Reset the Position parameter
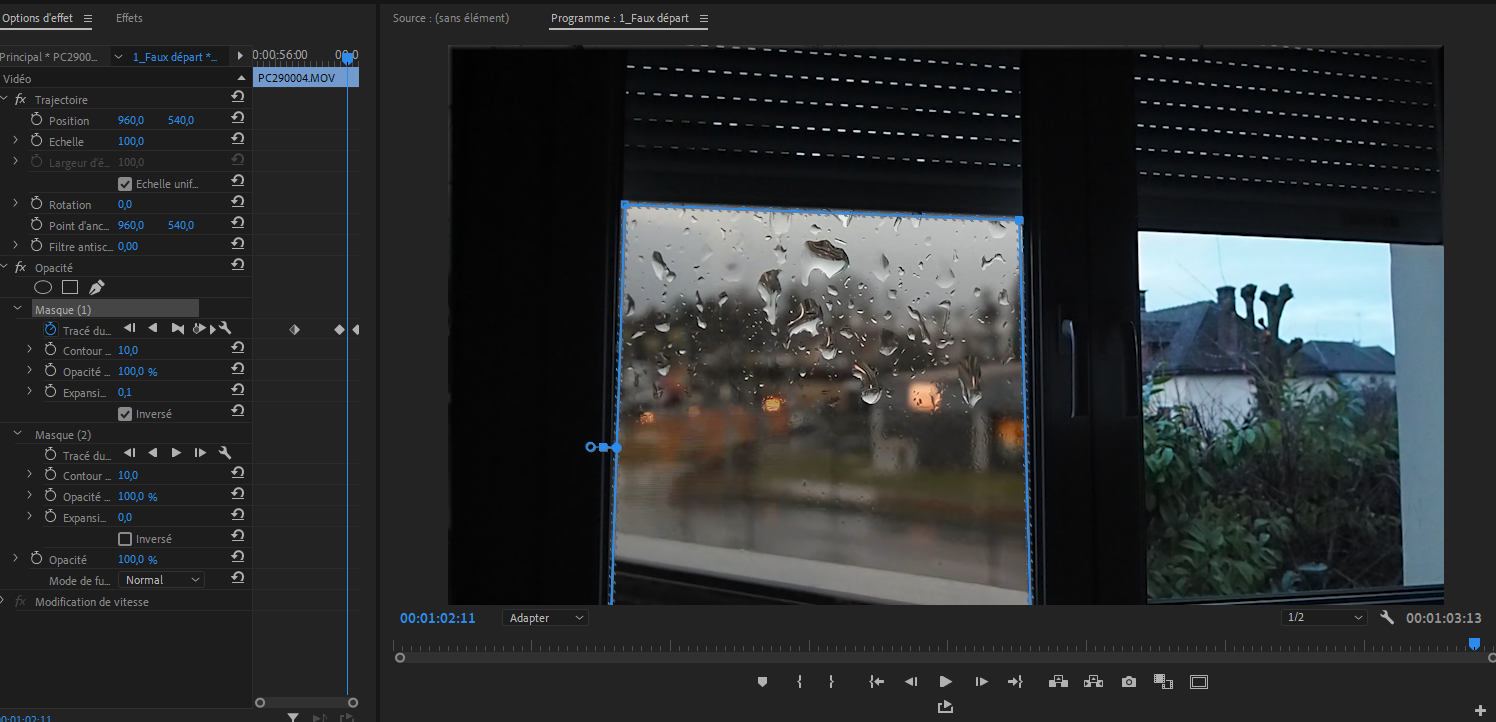 coord(238,120)
